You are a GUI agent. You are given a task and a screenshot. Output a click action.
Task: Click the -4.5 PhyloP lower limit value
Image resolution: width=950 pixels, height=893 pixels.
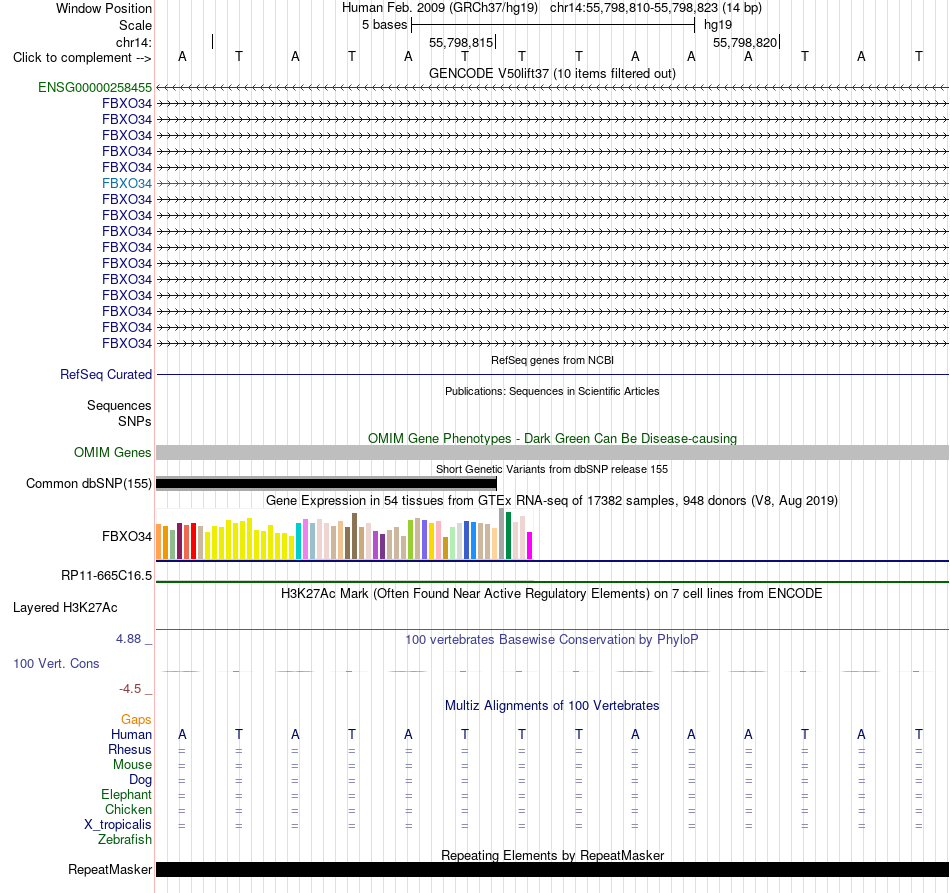coord(130,689)
